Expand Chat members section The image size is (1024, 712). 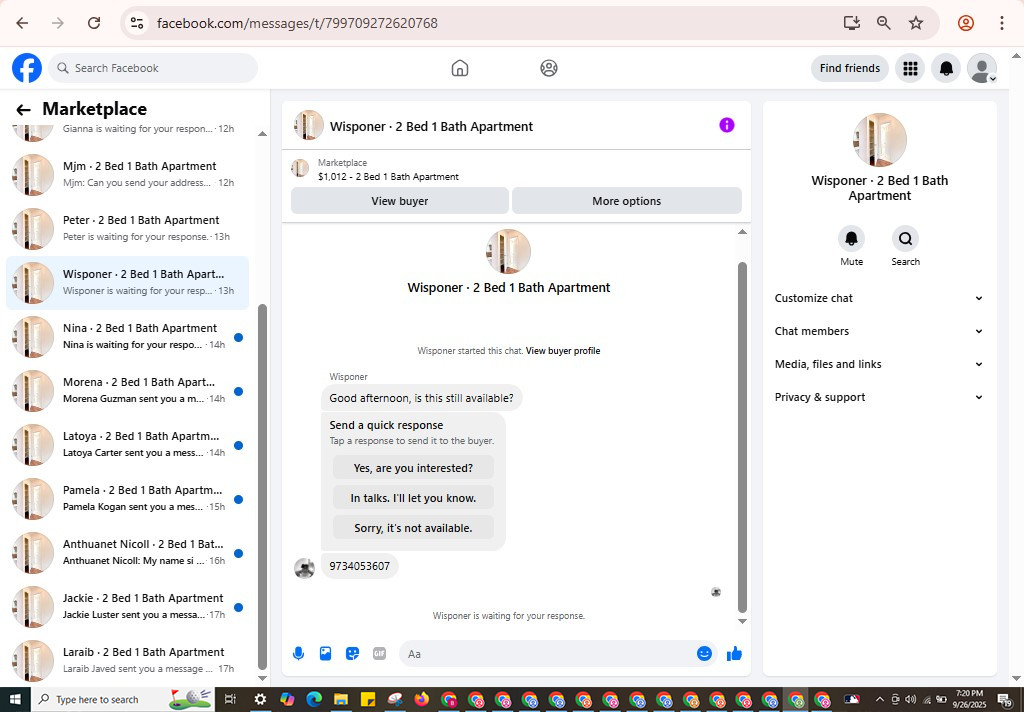click(879, 331)
